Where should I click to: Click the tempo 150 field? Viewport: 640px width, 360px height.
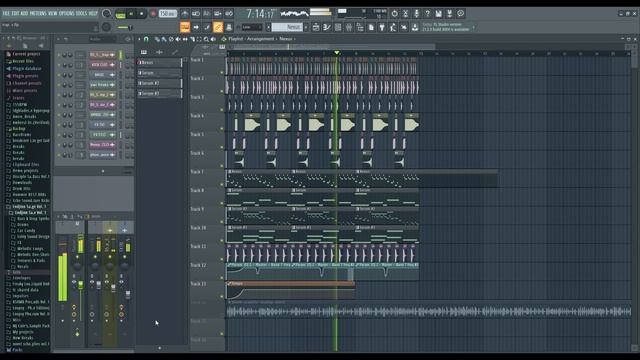pos(167,13)
